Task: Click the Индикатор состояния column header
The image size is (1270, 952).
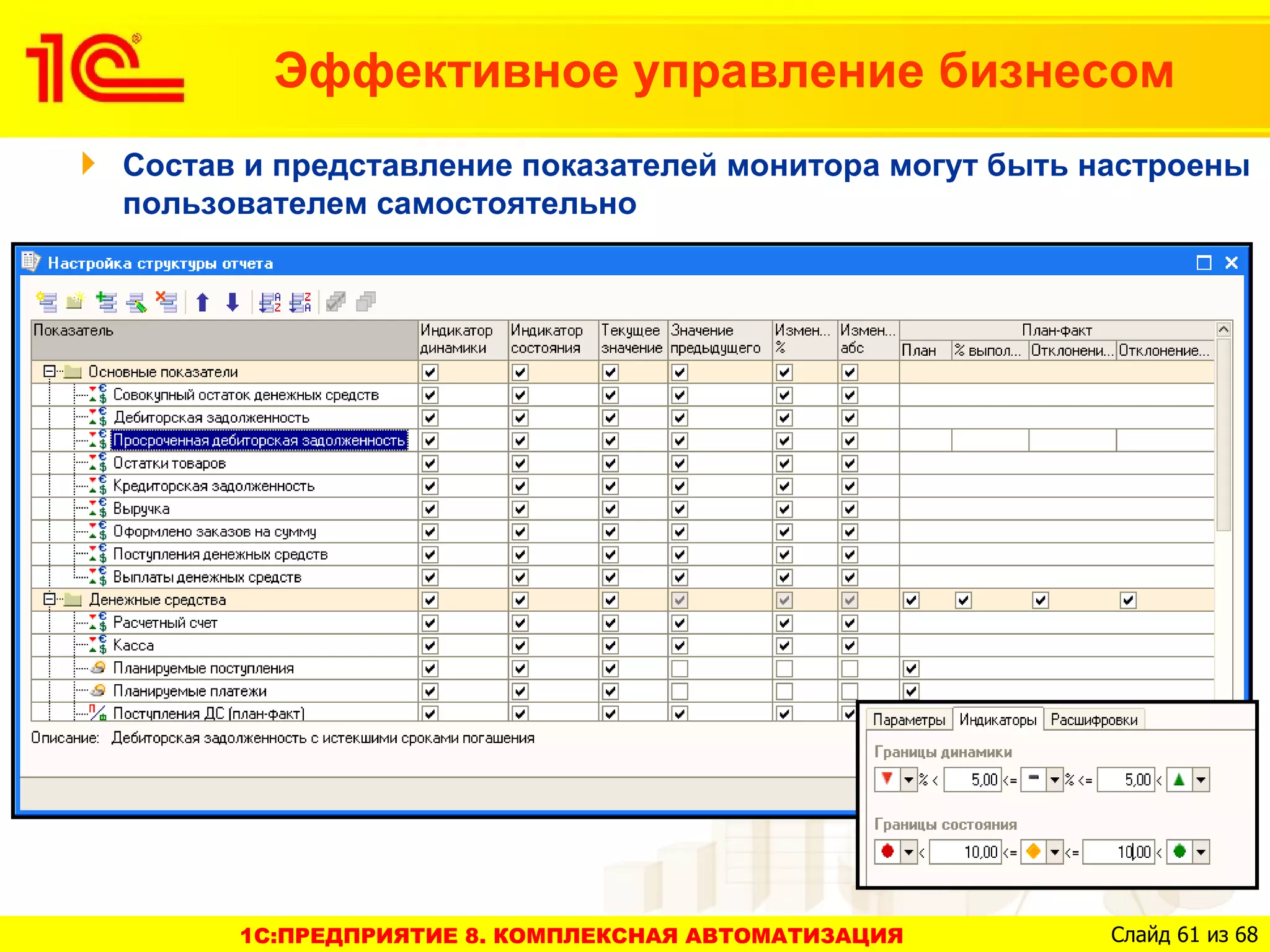Action: (x=553, y=339)
